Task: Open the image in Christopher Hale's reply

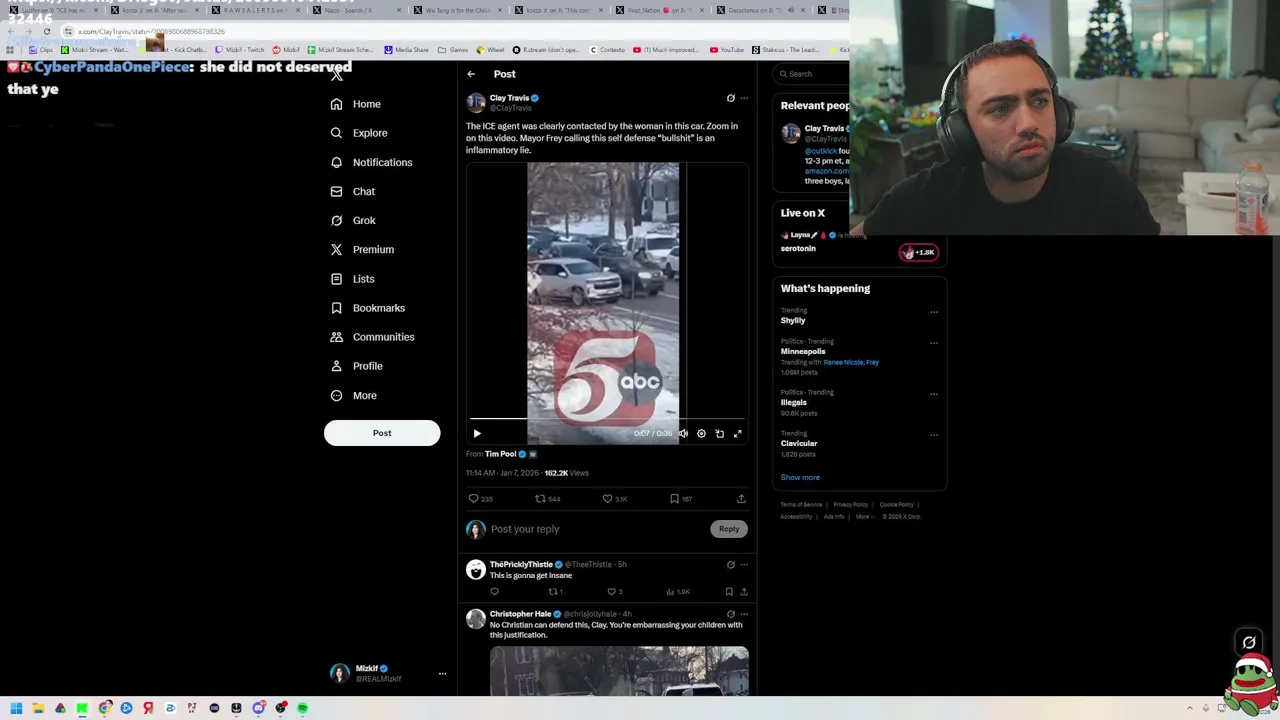Action: [619, 671]
